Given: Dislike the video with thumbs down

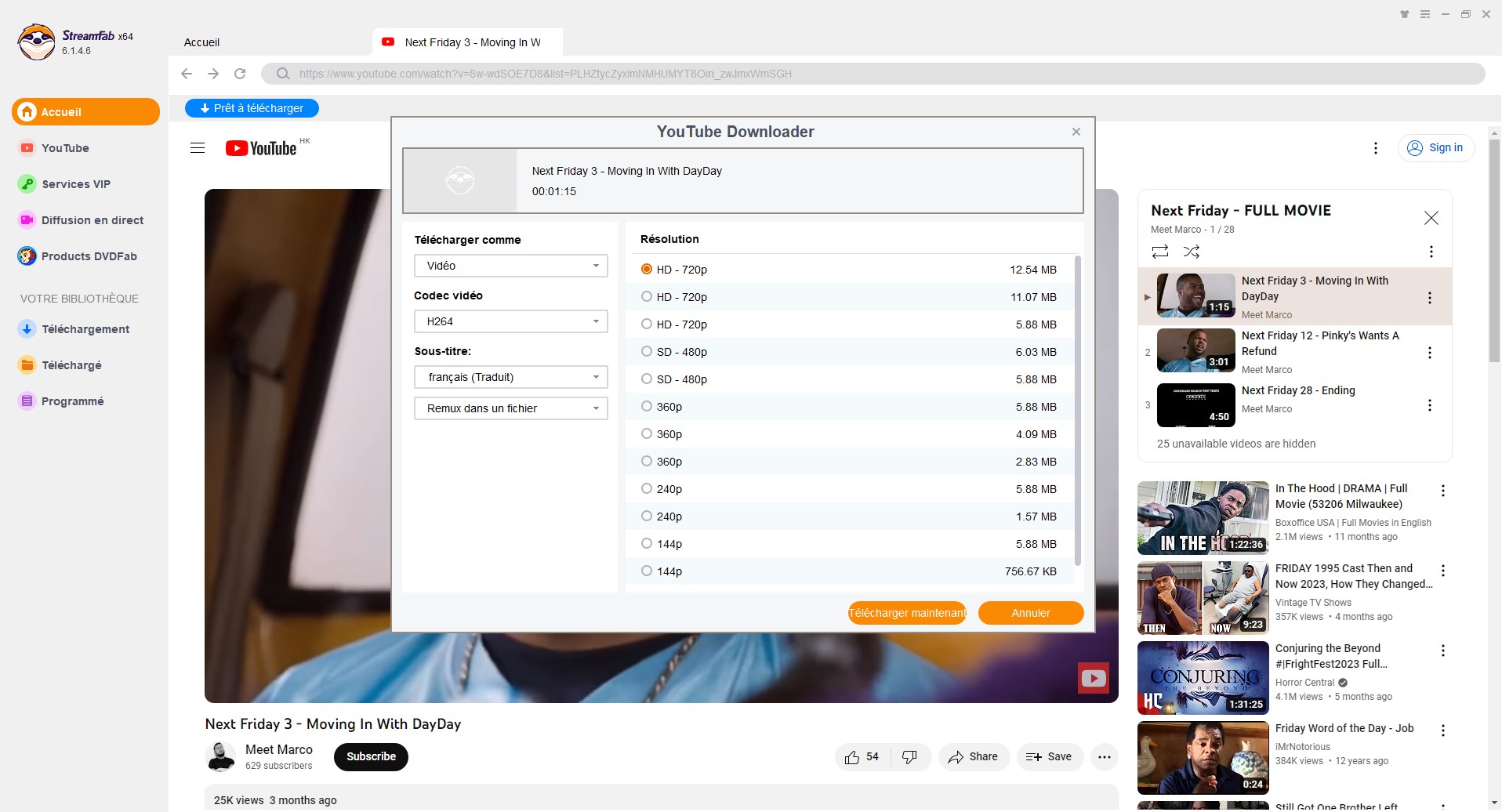Looking at the screenshot, I should [x=909, y=757].
